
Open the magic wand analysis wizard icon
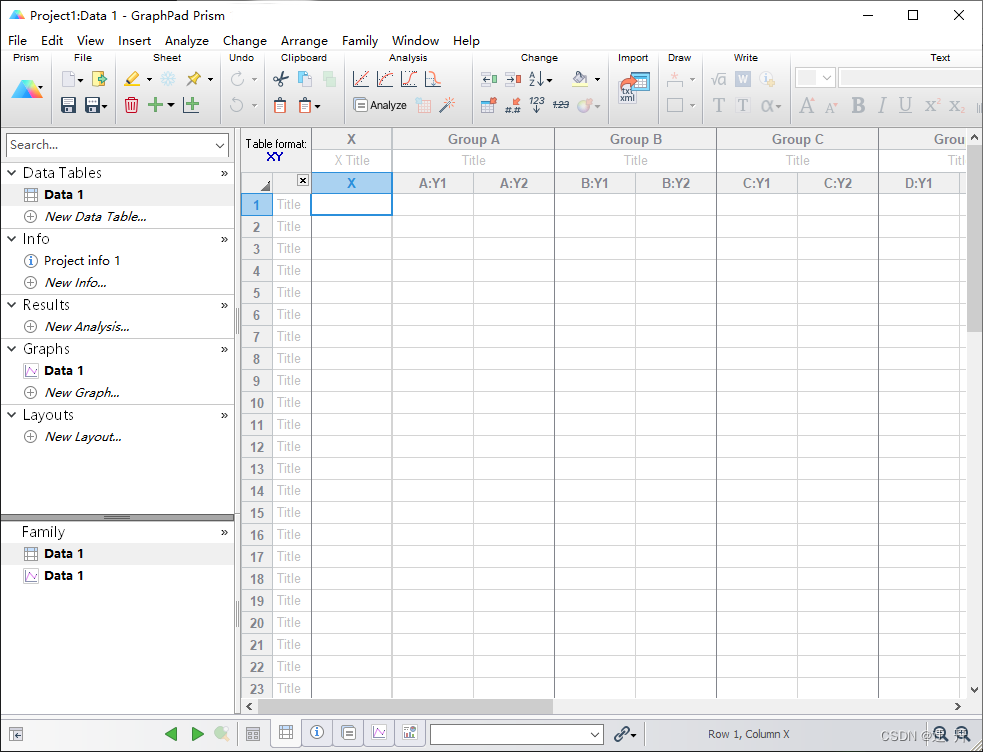point(446,104)
